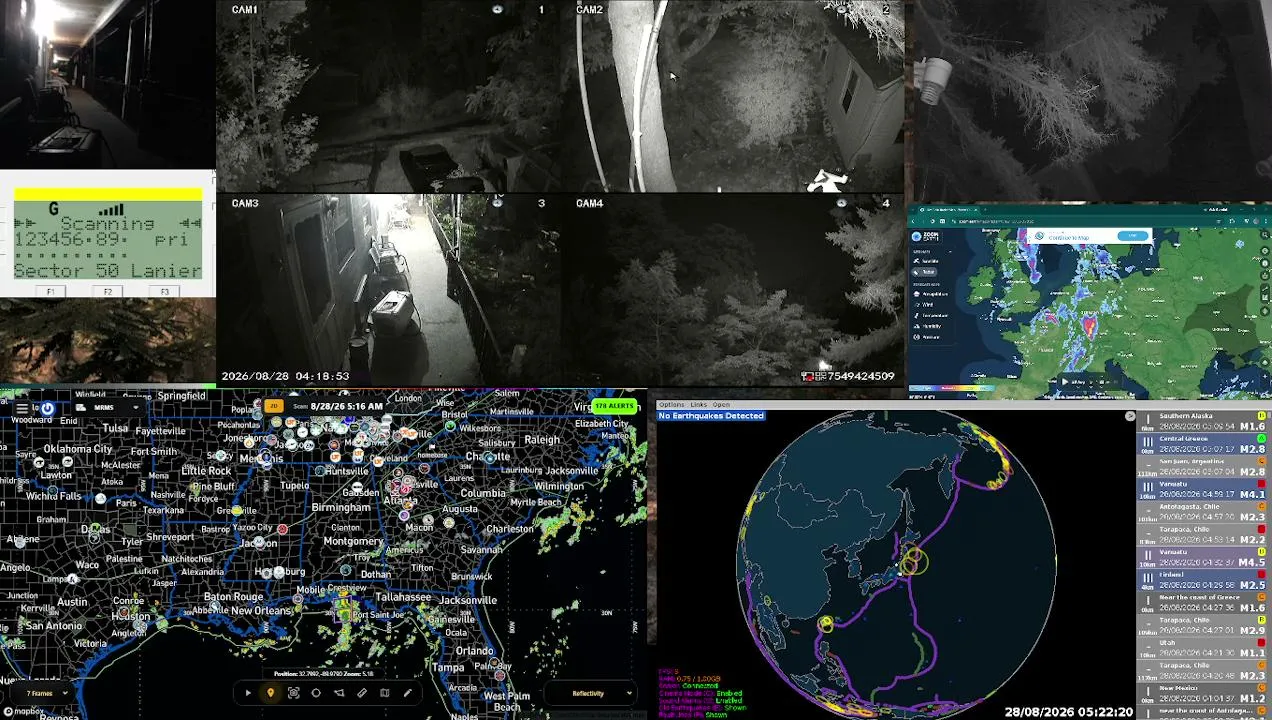Screen dimensions: 1272x720
Task: Select the Utah M1.1 earthquake entry
Action: point(1202,648)
